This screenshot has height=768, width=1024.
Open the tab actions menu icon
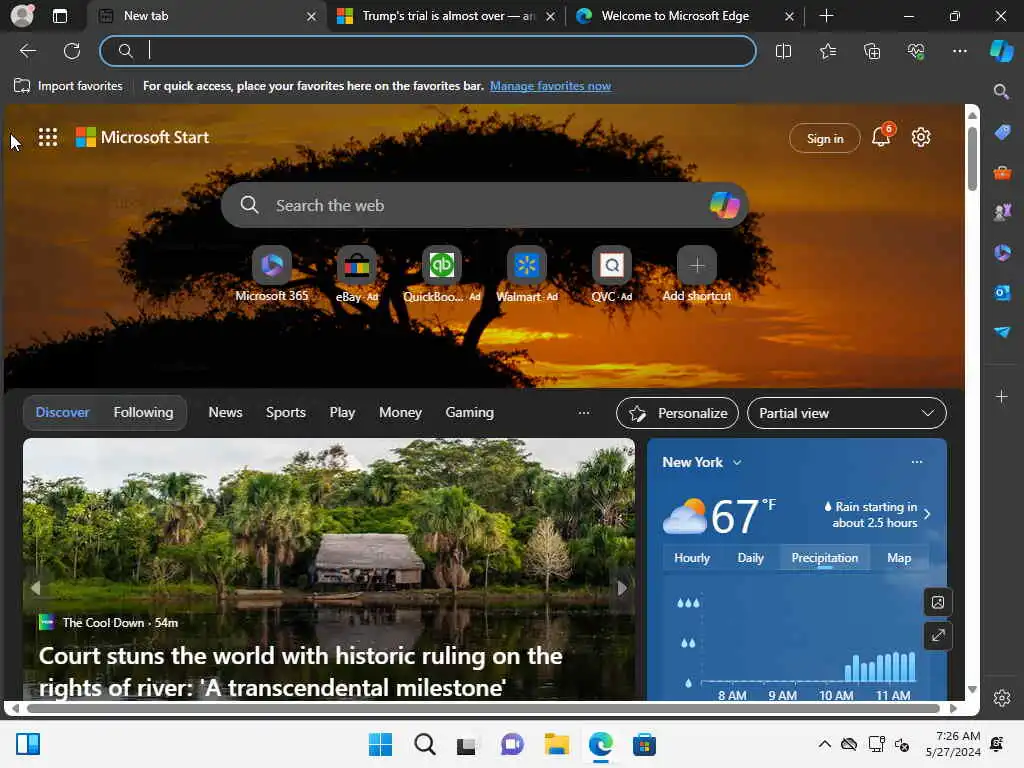pyautogui.click(x=59, y=16)
